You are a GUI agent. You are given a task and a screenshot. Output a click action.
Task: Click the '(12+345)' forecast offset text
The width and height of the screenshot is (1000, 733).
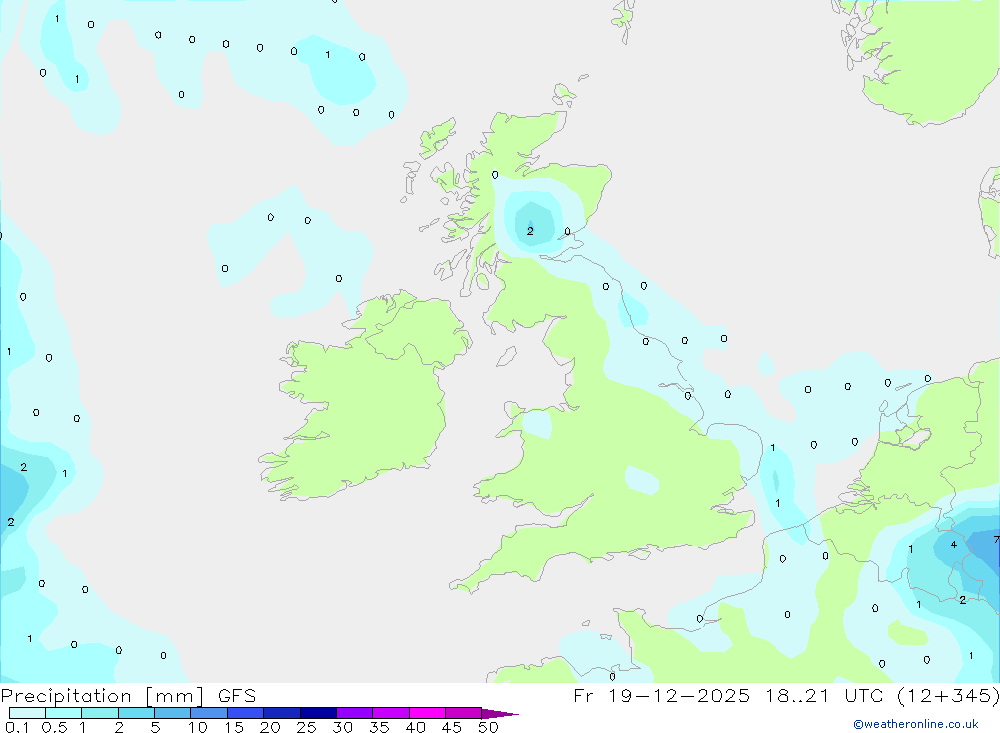(948, 695)
